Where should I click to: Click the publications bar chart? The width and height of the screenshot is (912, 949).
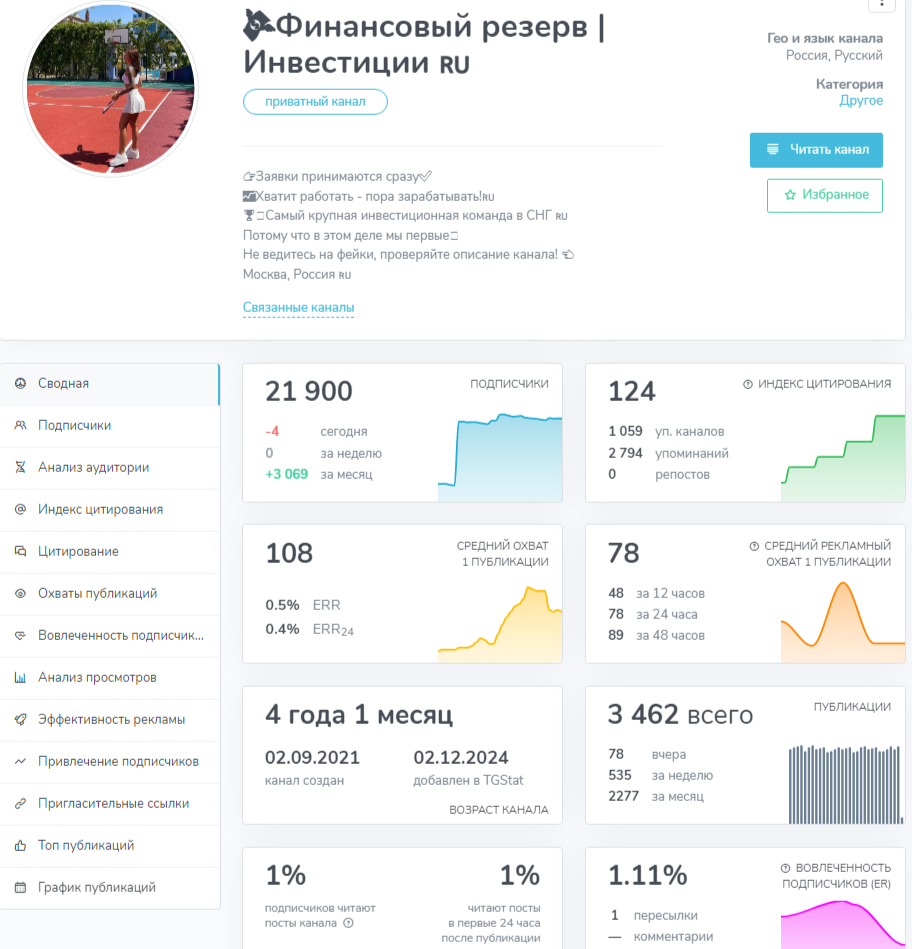pyautogui.click(x=845, y=784)
